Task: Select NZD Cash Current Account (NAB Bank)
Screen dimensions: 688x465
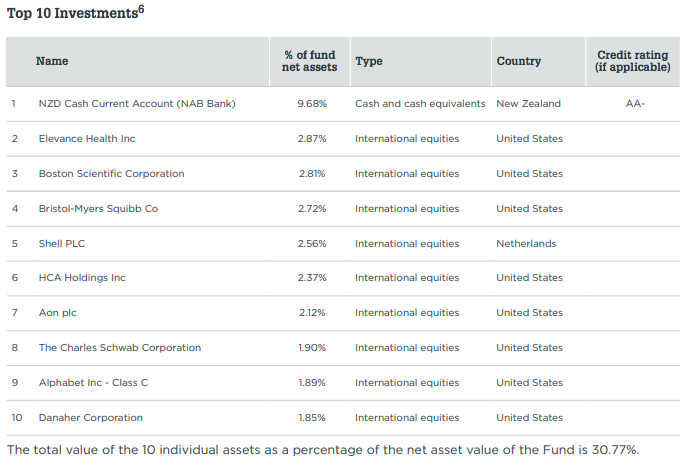Action: point(137,103)
